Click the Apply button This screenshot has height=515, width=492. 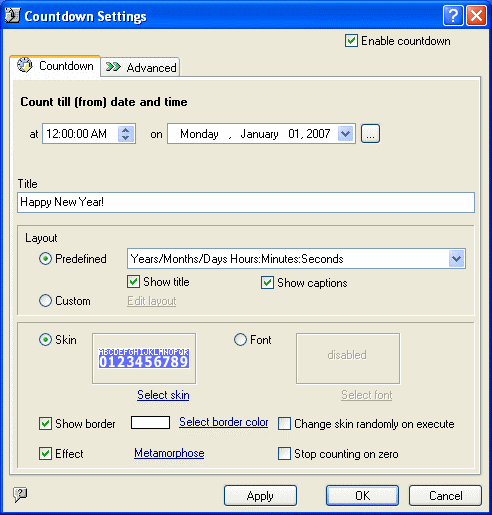260,496
